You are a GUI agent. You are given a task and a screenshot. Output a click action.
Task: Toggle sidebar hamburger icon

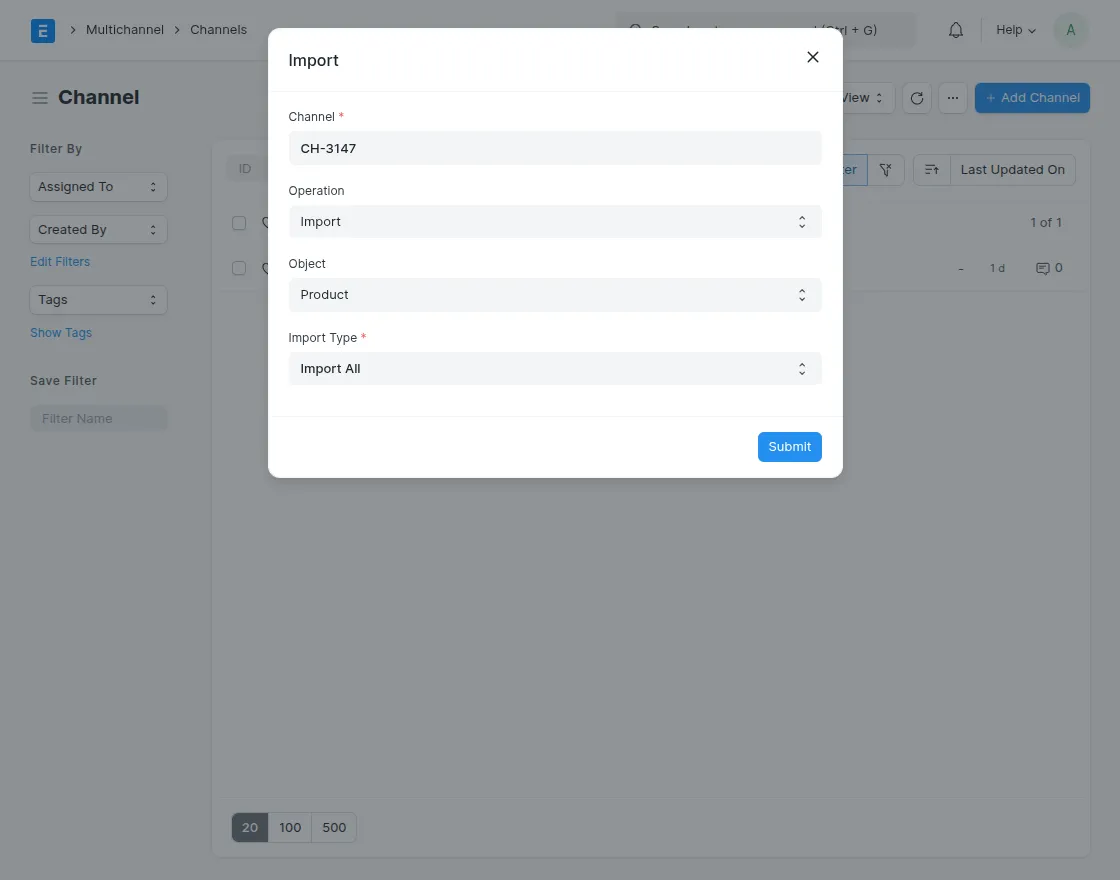coord(40,98)
